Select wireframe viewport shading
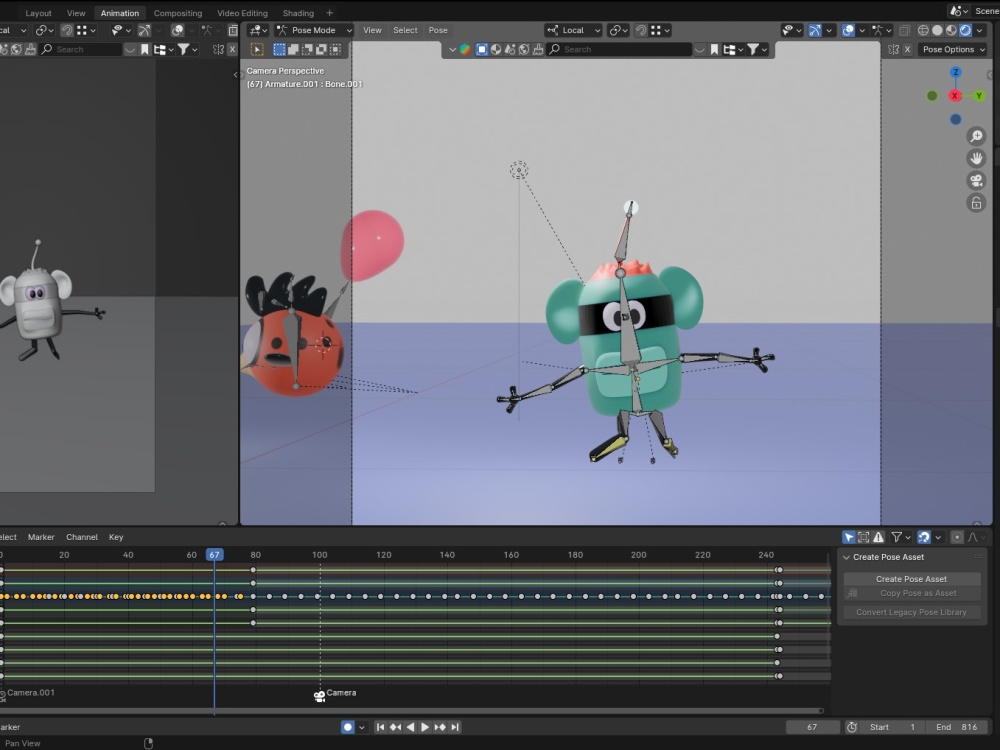Image resolution: width=1000 pixels, height=750 pixels. click(923, 30)
